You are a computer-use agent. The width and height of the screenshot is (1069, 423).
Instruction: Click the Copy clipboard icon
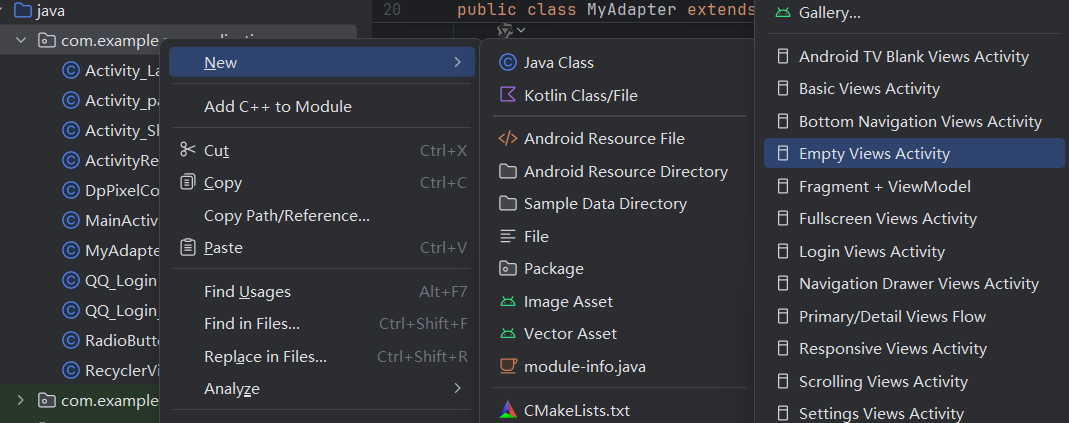click(187, 183)
